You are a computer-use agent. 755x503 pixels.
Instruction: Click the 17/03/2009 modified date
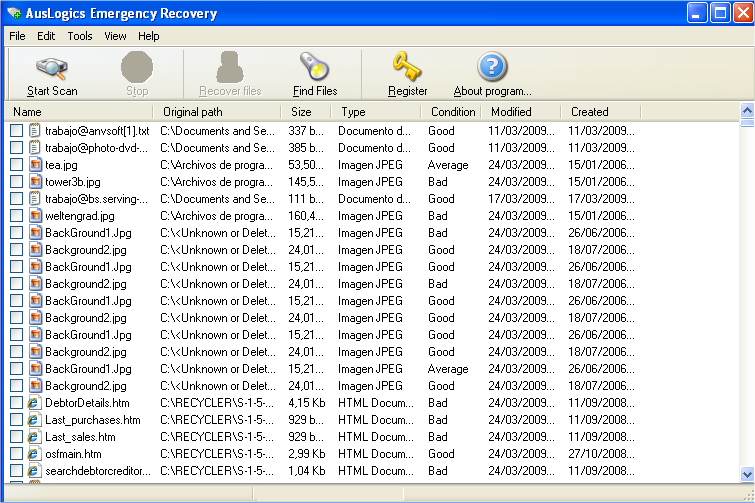click(x=521, y=199)
